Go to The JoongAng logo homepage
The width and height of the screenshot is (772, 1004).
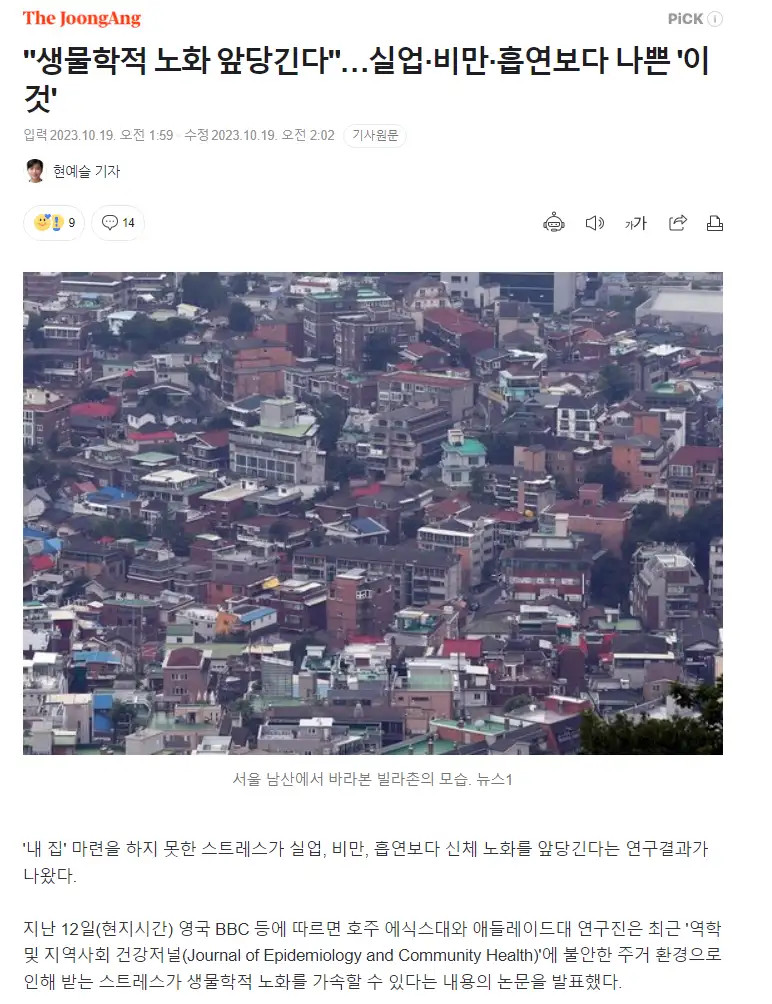[82, 19]
